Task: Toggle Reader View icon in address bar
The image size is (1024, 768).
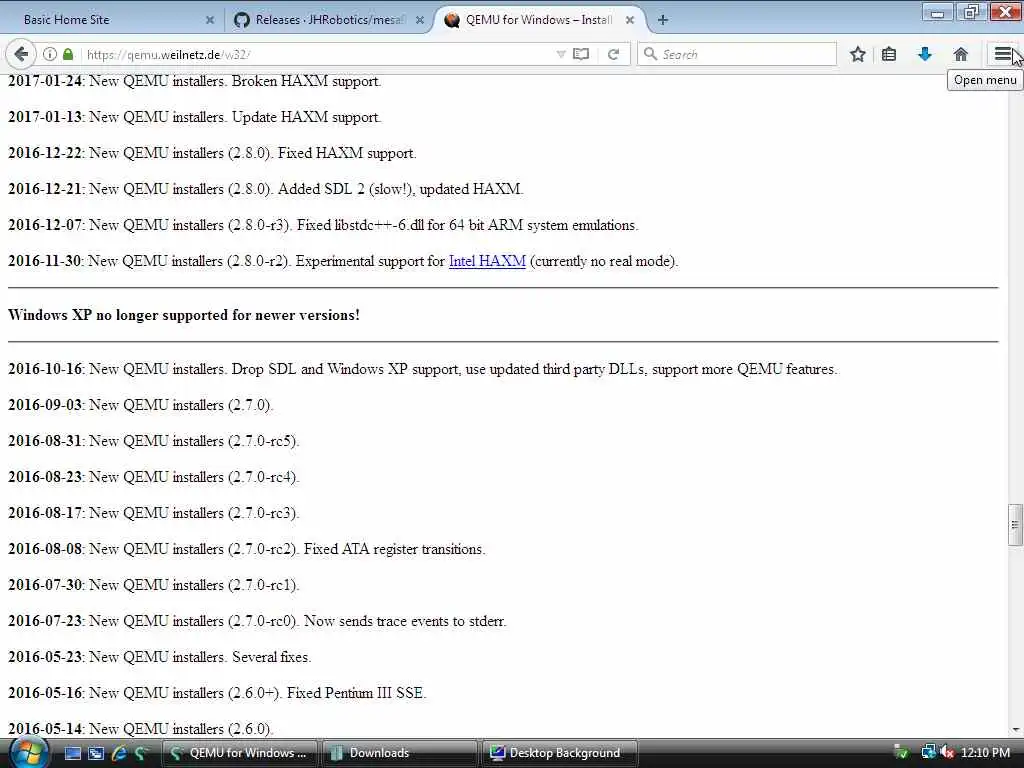Action: (x=581, y=54)
